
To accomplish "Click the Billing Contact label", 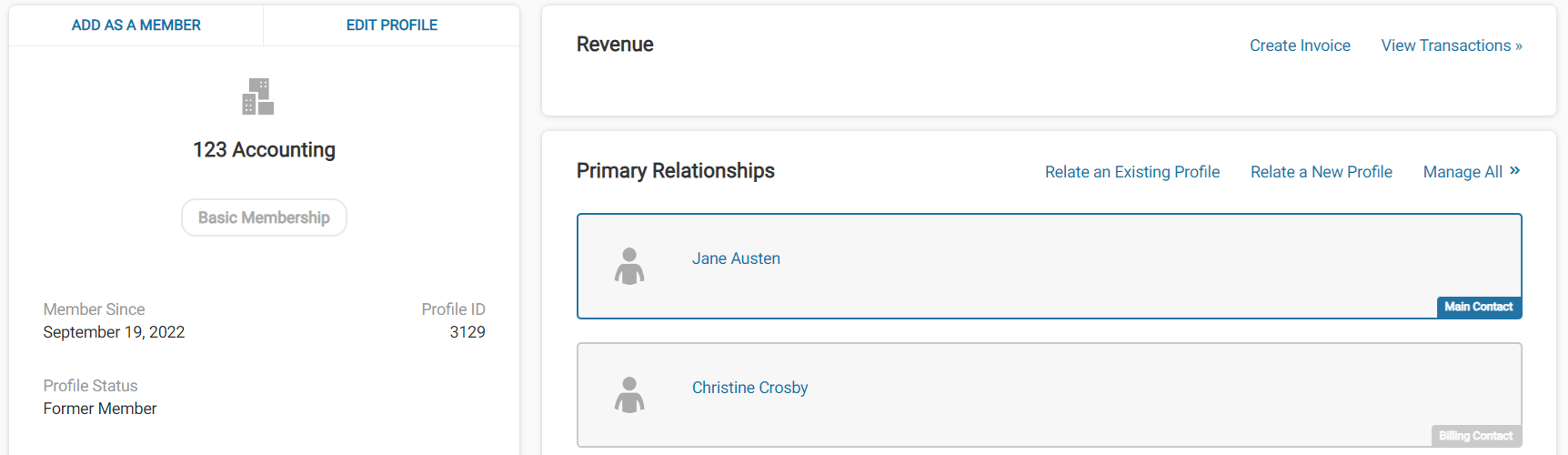I will 1475,436.
